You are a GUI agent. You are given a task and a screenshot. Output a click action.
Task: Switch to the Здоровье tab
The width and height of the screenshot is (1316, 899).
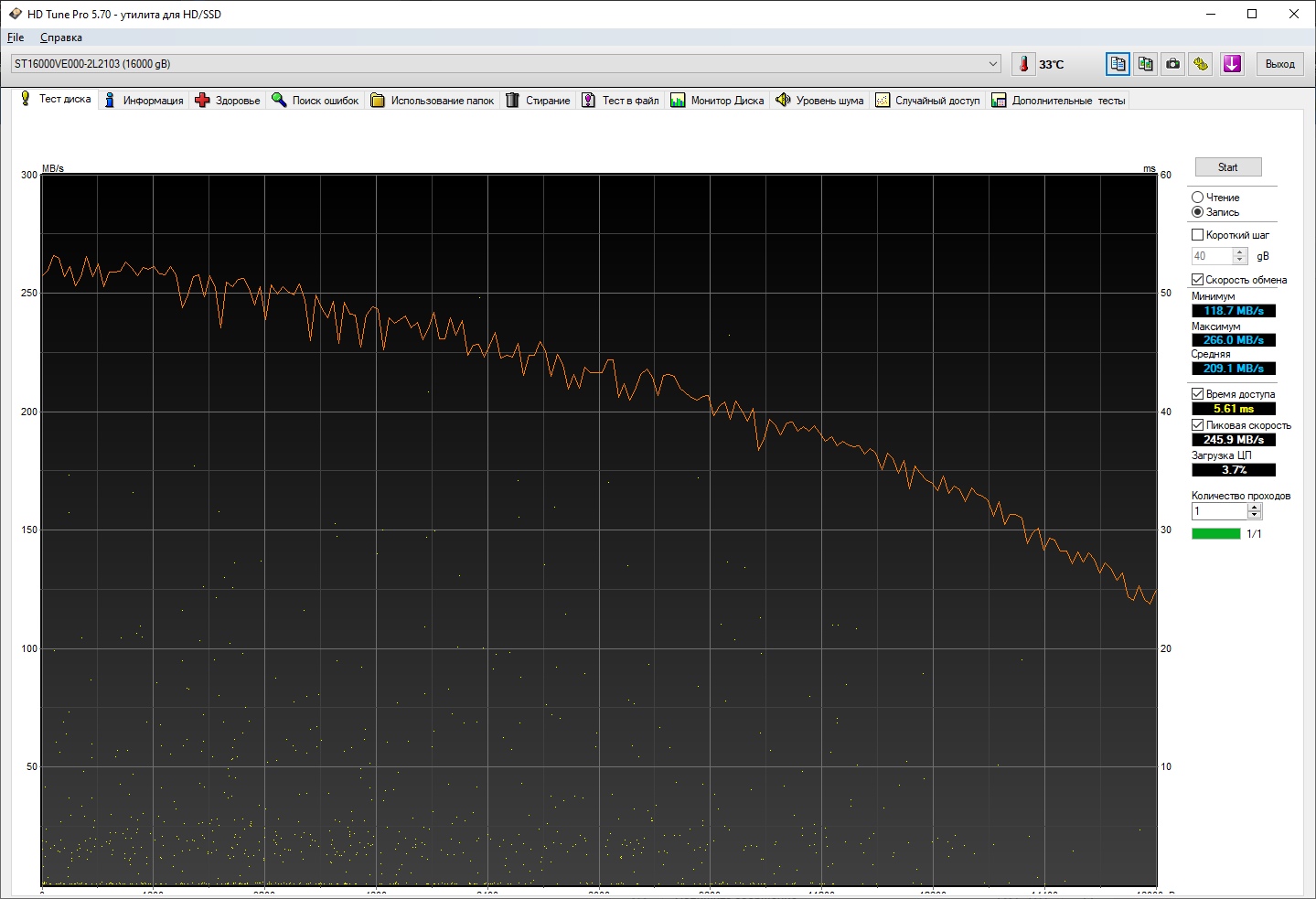point(228,101)
